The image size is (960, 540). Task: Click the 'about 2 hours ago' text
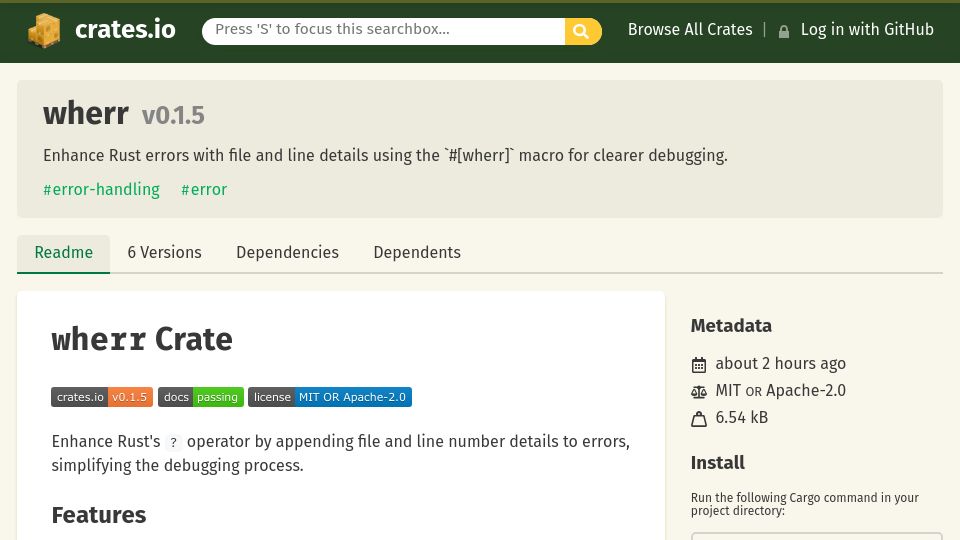(781, 364)
